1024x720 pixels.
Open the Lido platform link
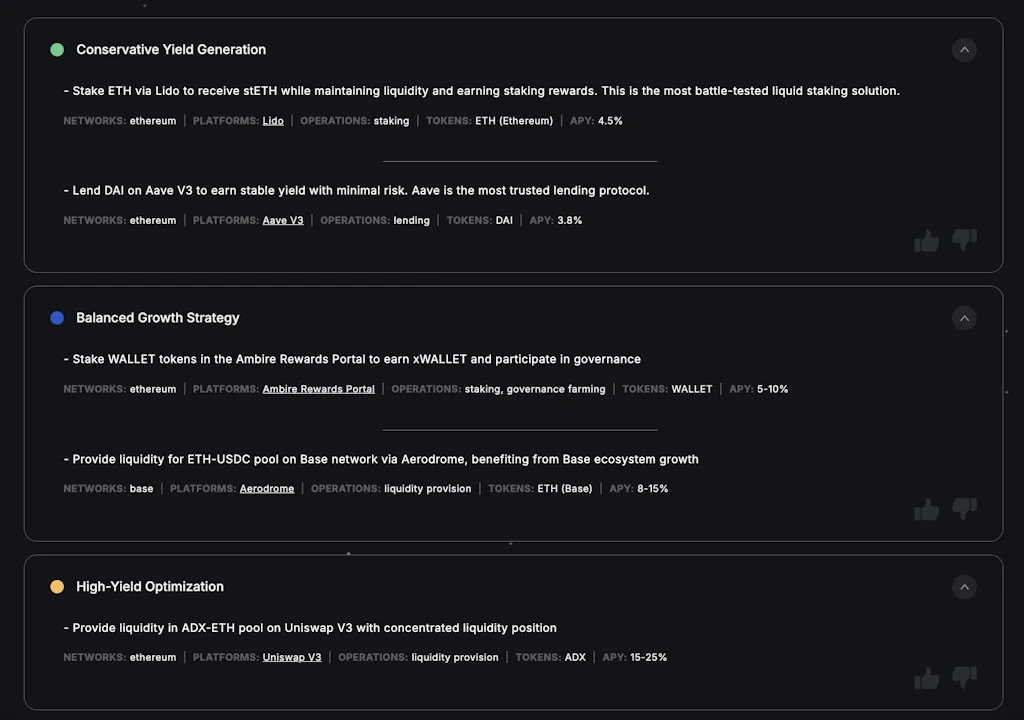click(x=273, y=120)
